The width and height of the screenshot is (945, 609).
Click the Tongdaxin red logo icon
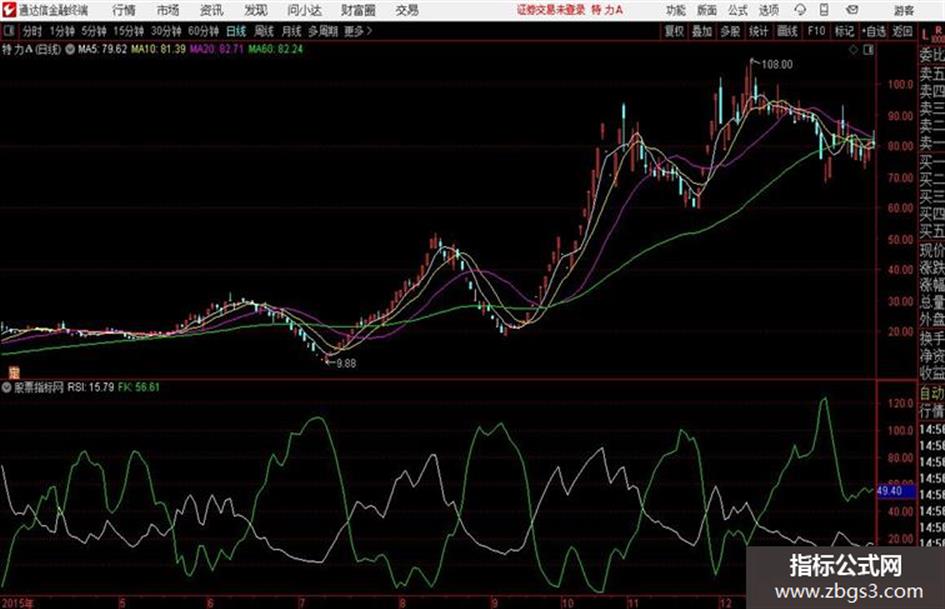tap(8, 10)
